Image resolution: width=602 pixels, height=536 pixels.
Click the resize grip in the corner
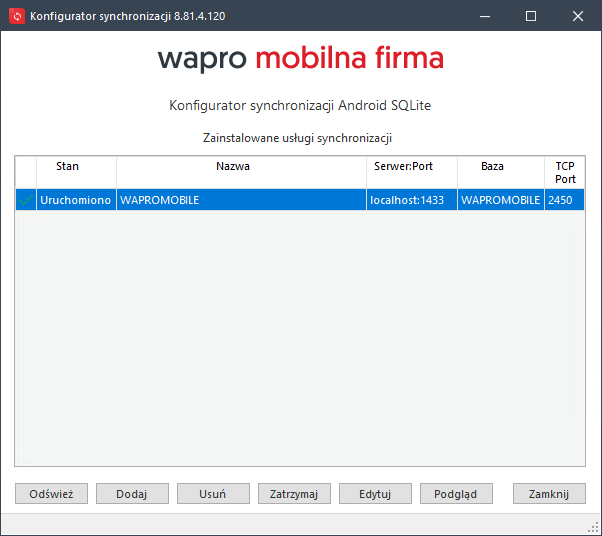click(x=593, y=527)
